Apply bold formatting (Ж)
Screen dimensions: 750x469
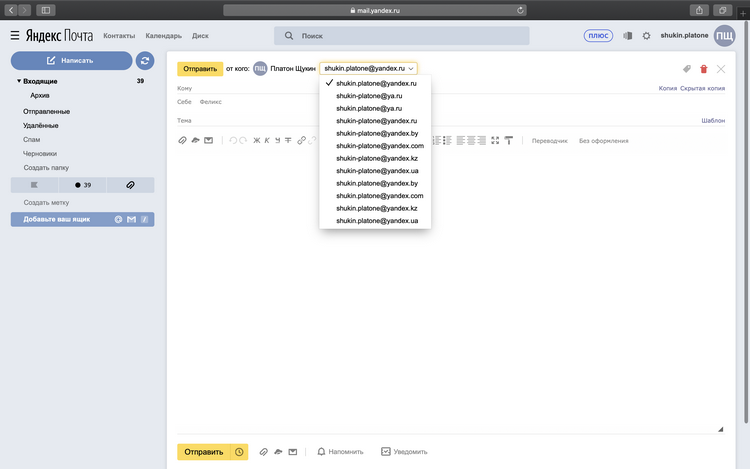(x=257, y=141)
